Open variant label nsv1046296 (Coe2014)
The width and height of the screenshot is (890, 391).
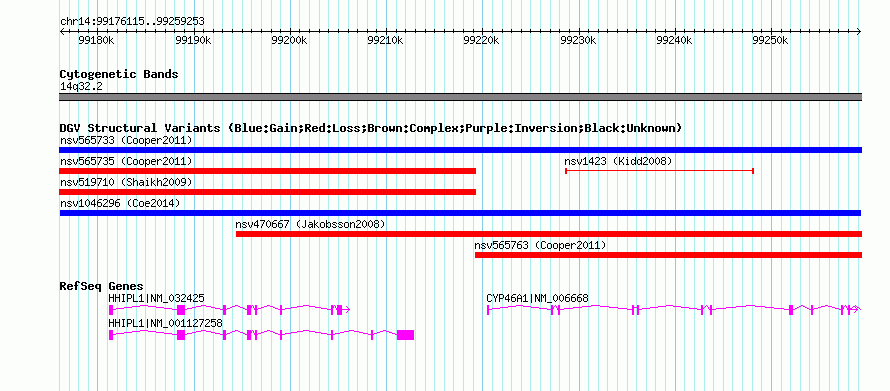tap(120, 203)
